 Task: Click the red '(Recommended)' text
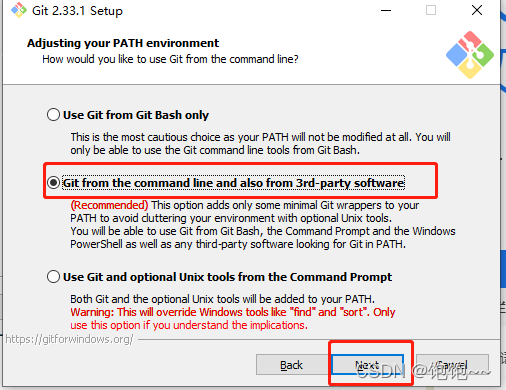tap(109, 205)
